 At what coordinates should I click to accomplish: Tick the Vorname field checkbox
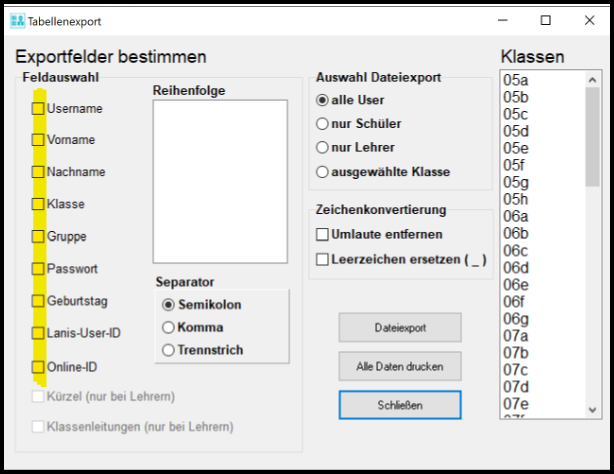[39, 140]
